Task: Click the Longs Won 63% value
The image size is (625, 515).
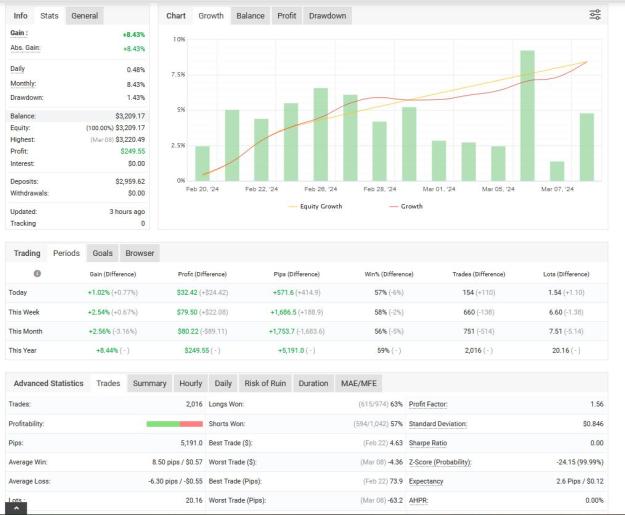Action: [396, 404]
